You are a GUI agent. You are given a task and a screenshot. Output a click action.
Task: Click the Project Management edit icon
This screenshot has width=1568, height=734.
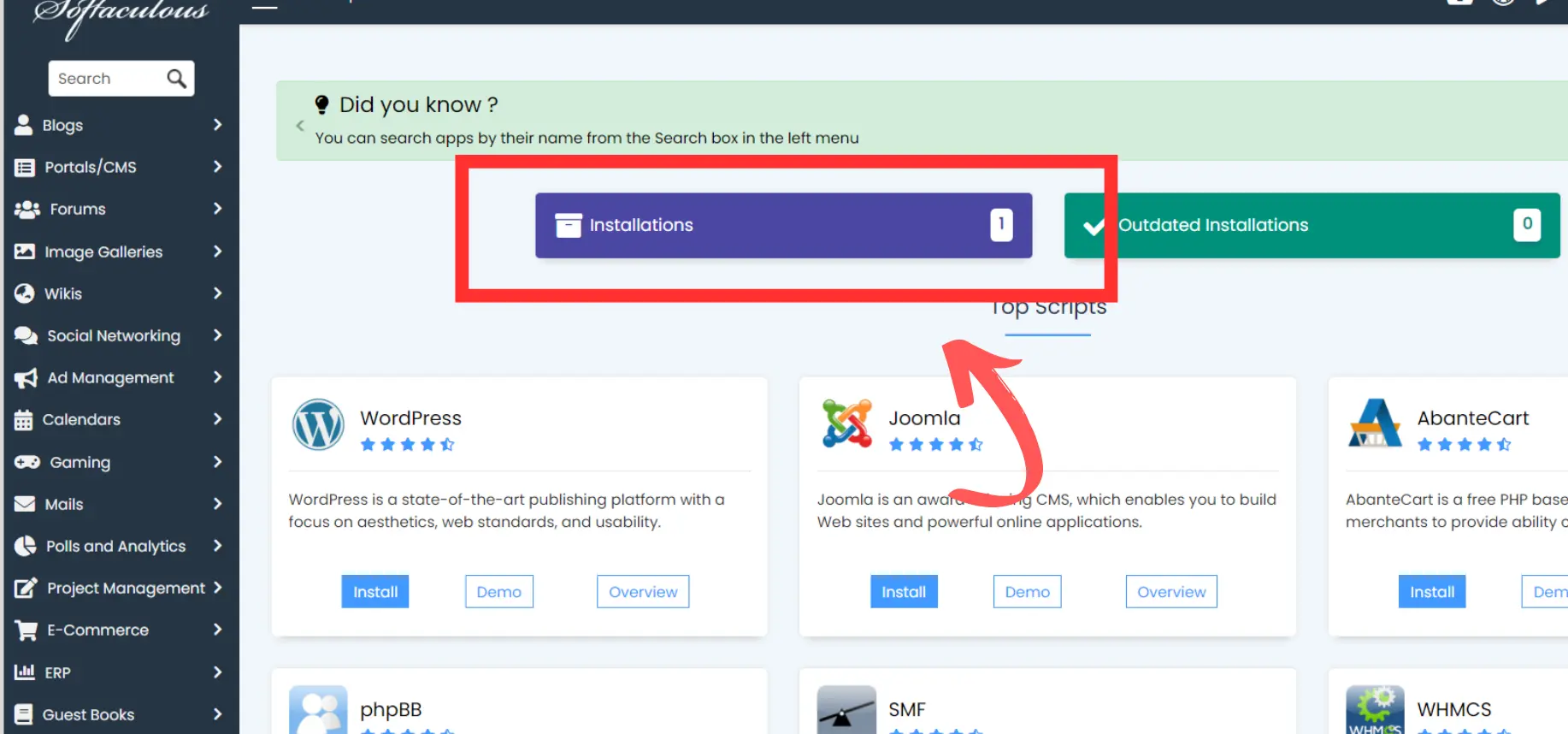click(27, 588)
